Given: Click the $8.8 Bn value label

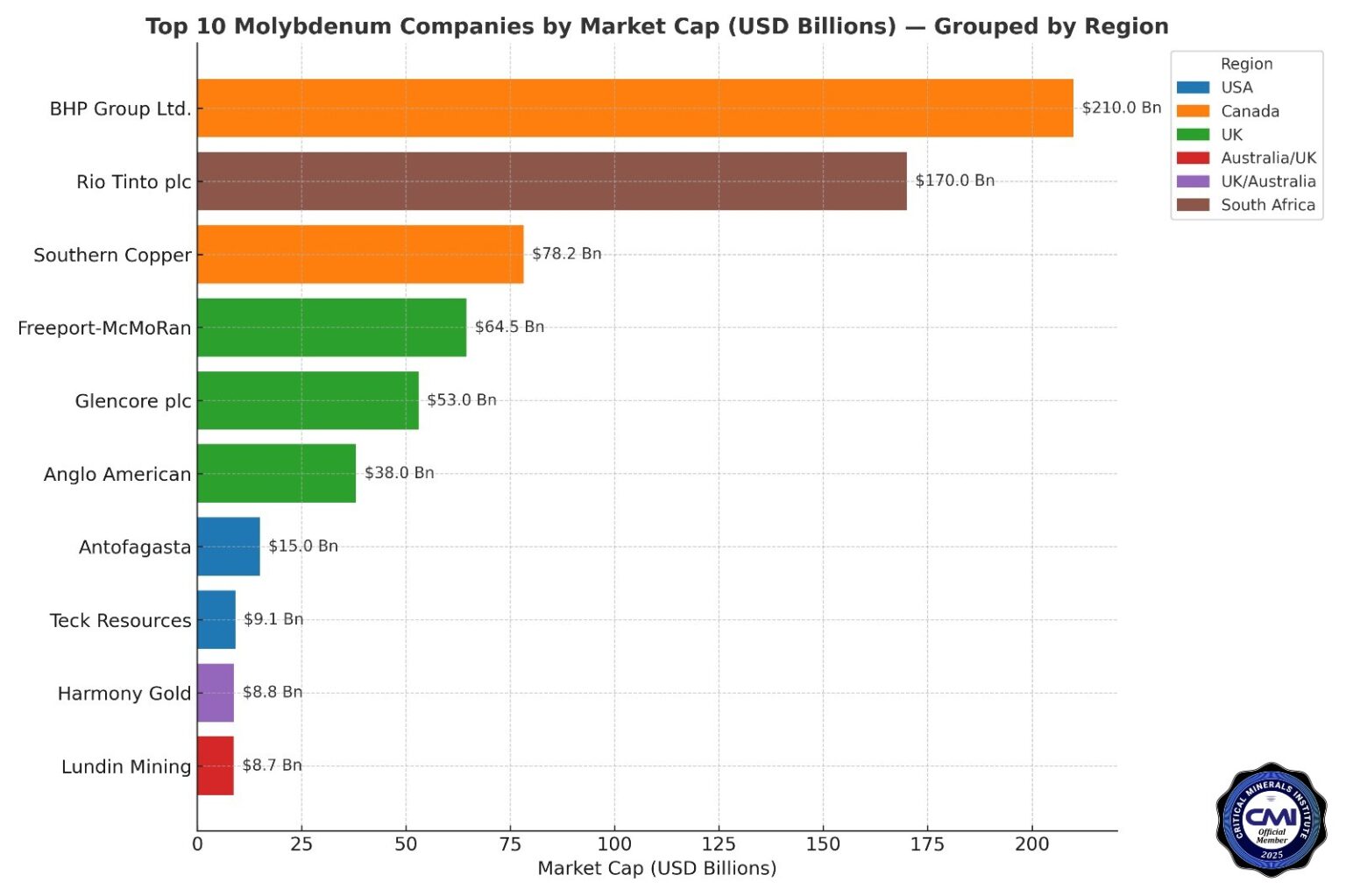Looking at the screenshot, I should (273, 692).
